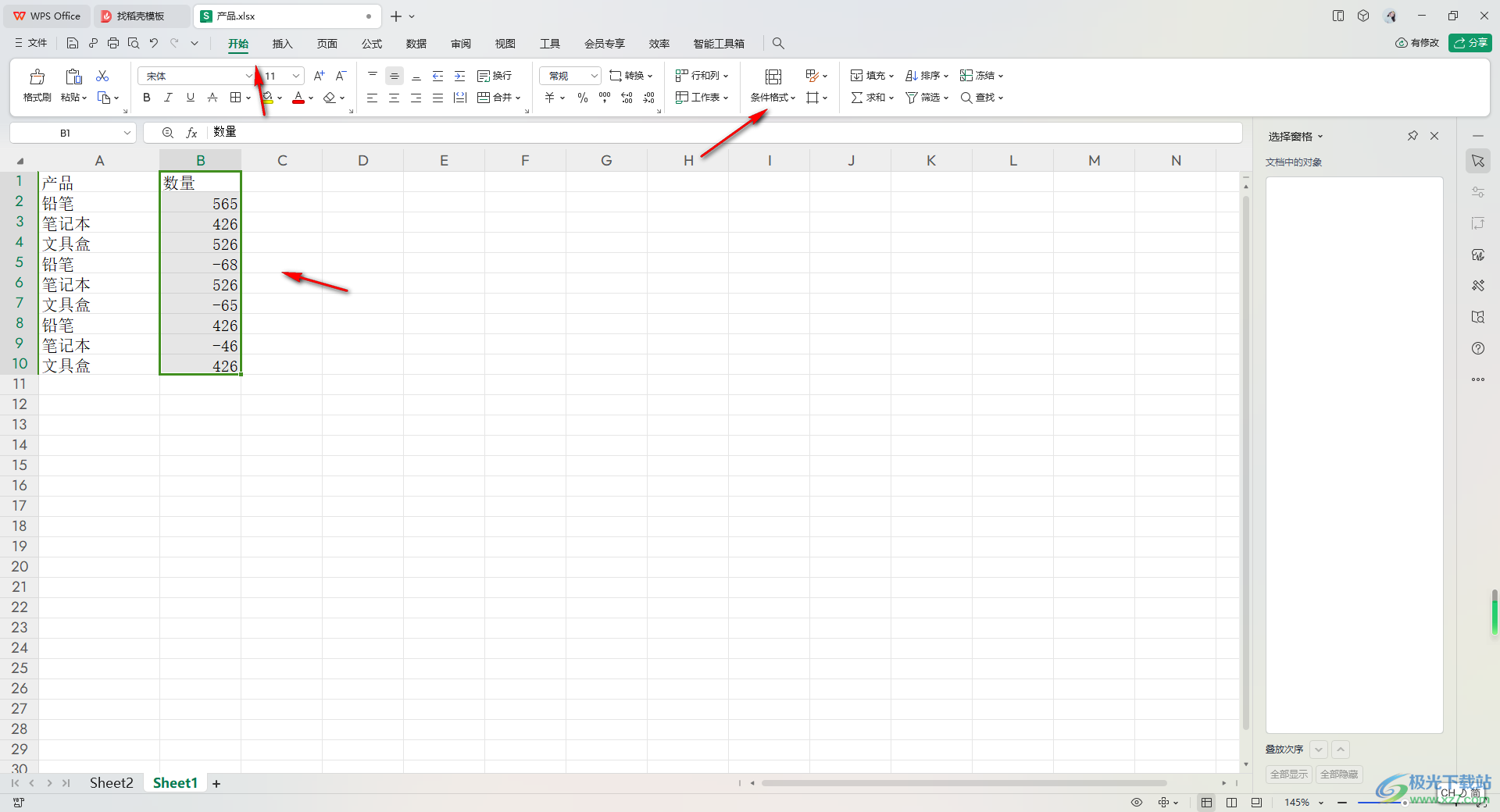Open the Worksheet (工作表) menu

tap(702, 98)
